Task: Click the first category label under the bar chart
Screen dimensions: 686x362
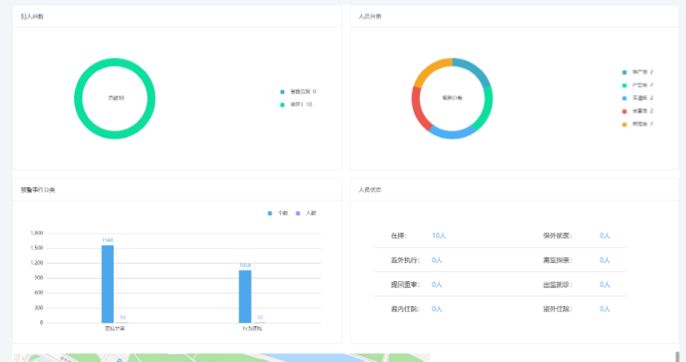Action: 115,328
